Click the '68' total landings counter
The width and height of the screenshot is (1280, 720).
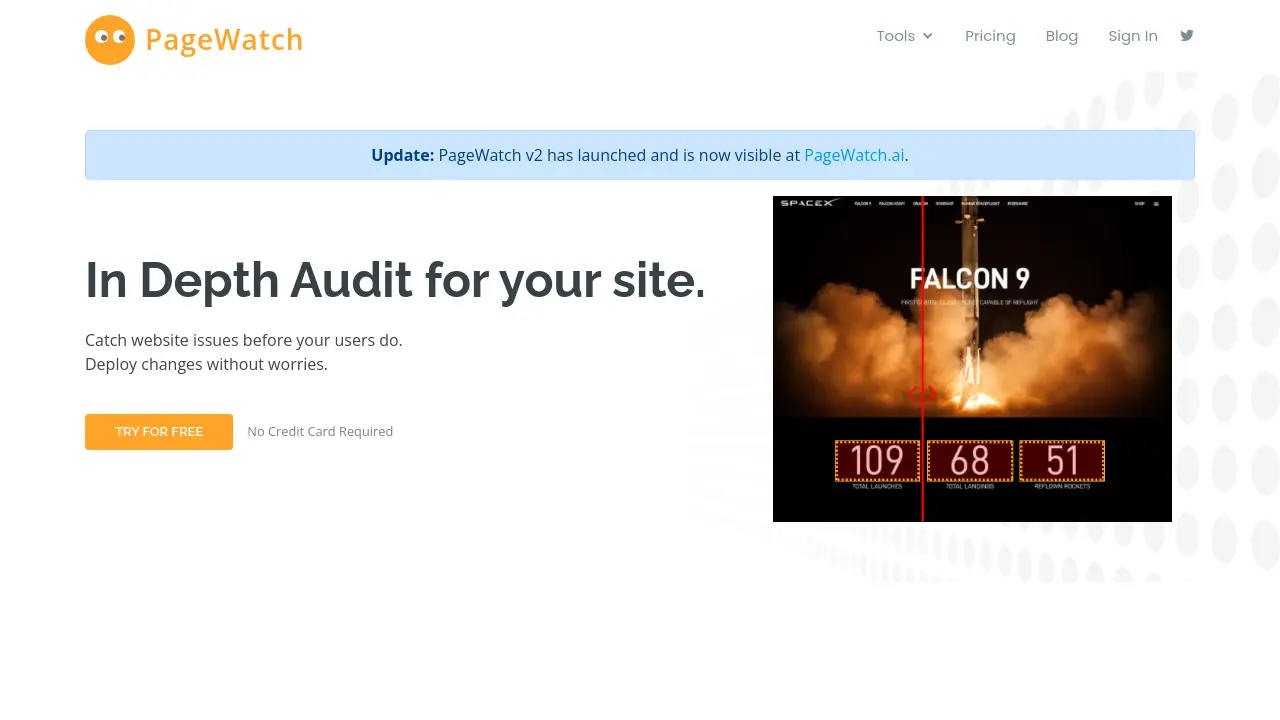970,461
